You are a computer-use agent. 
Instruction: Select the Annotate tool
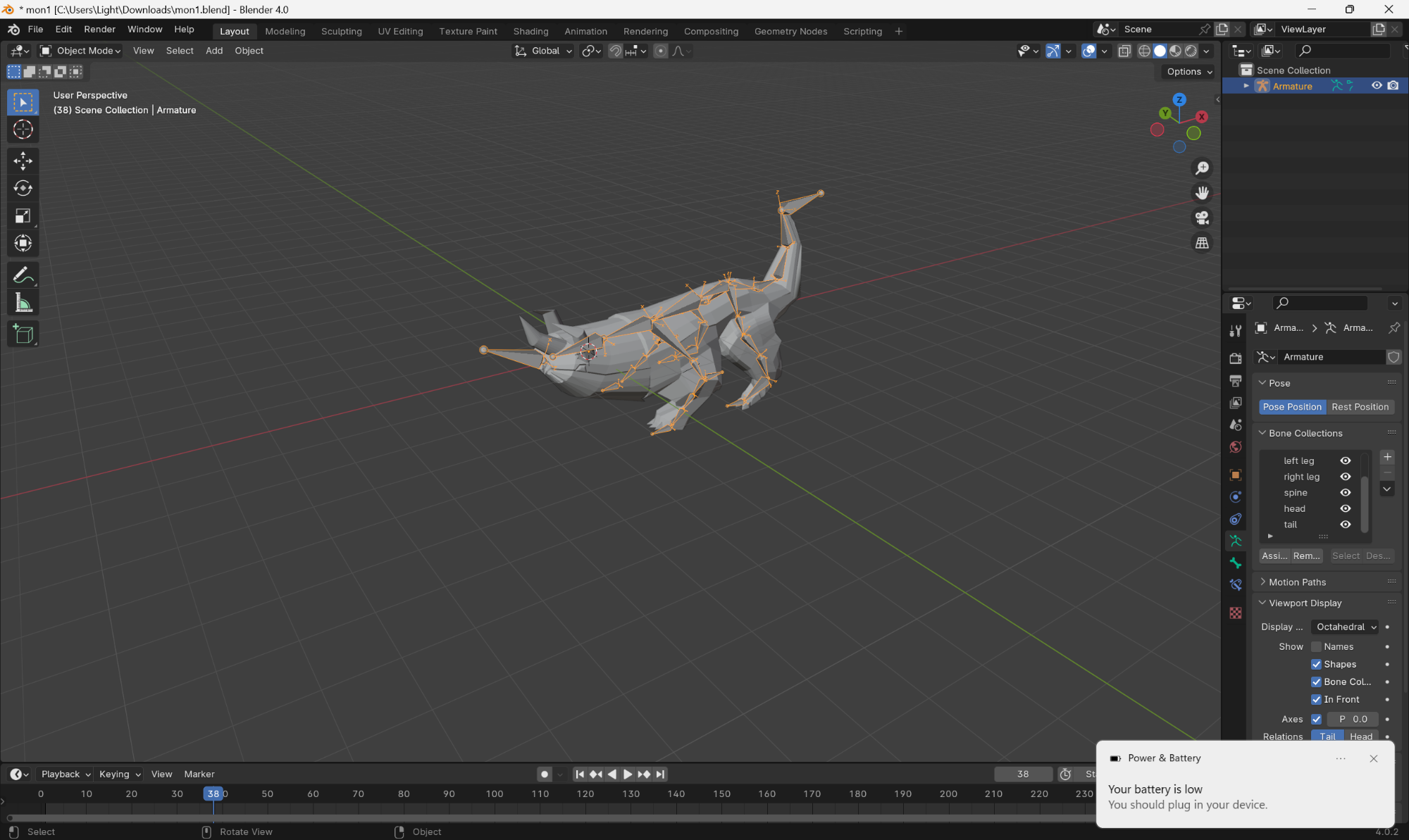(23, 275)
